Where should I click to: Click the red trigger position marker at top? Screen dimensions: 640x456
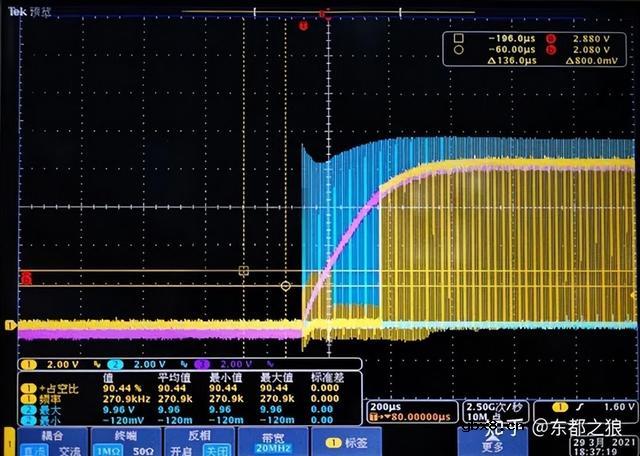point(323,13)
